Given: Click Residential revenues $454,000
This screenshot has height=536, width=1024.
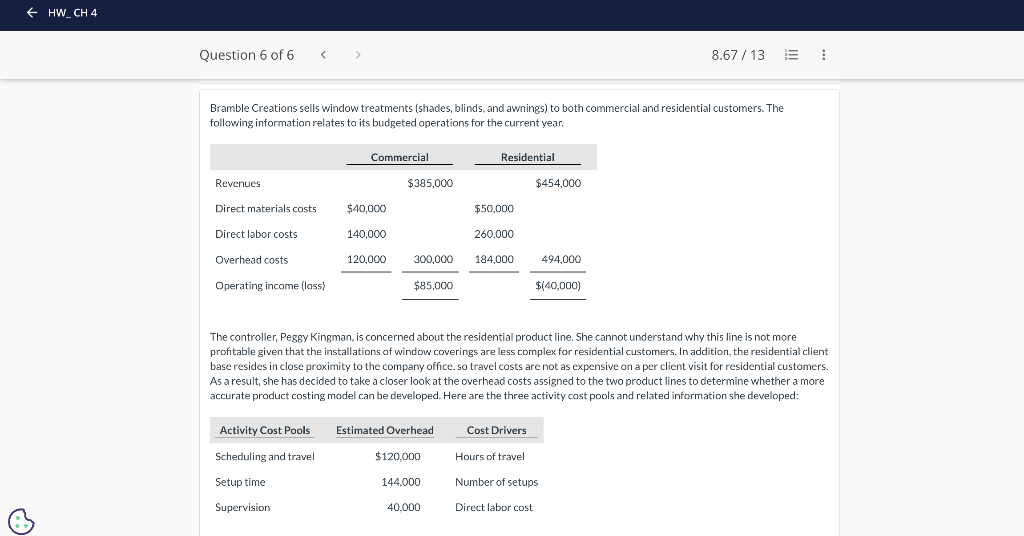Looking at the screenshot, I should tap(558, 183).
